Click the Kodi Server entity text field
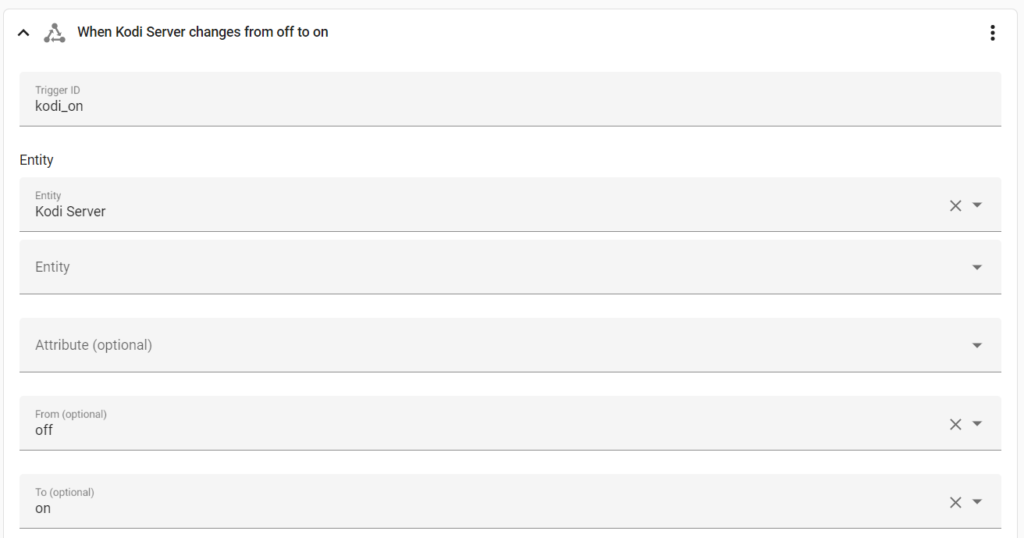 [510, 204]
